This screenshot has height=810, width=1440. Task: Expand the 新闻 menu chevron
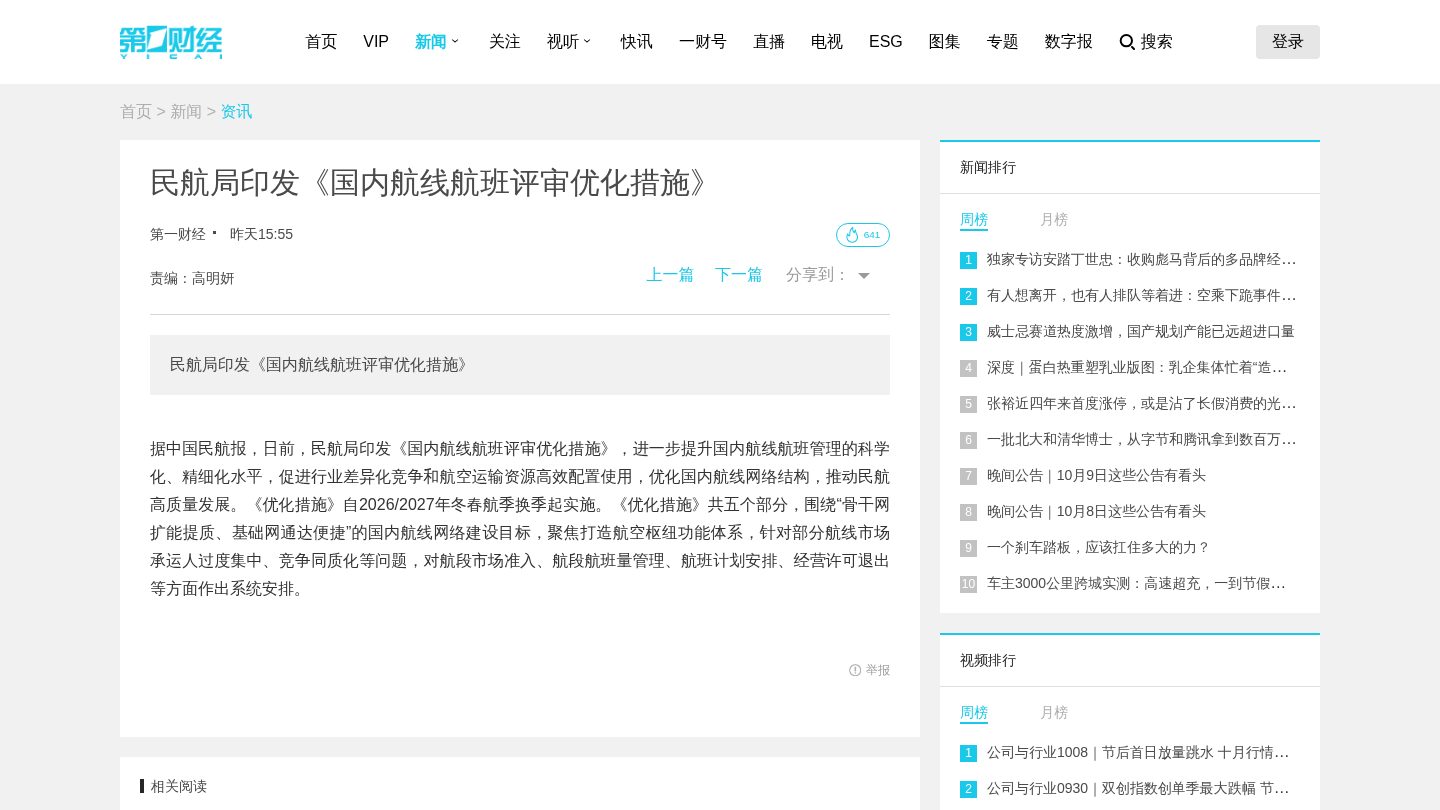(x=455, y=41)
